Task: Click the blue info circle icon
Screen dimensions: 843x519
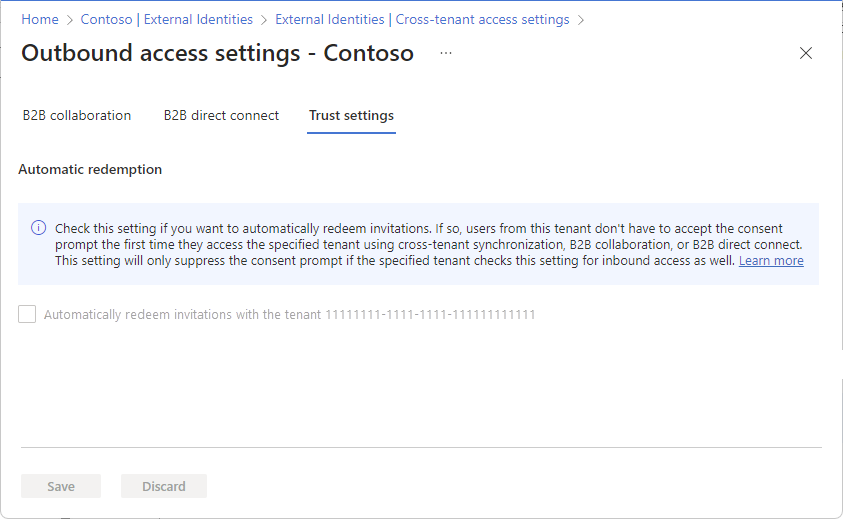Action: [39, 227]
